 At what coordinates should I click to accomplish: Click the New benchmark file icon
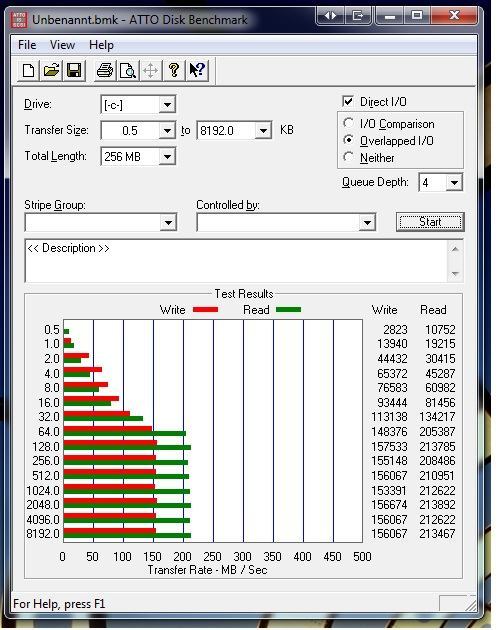[x=28, y=71]
